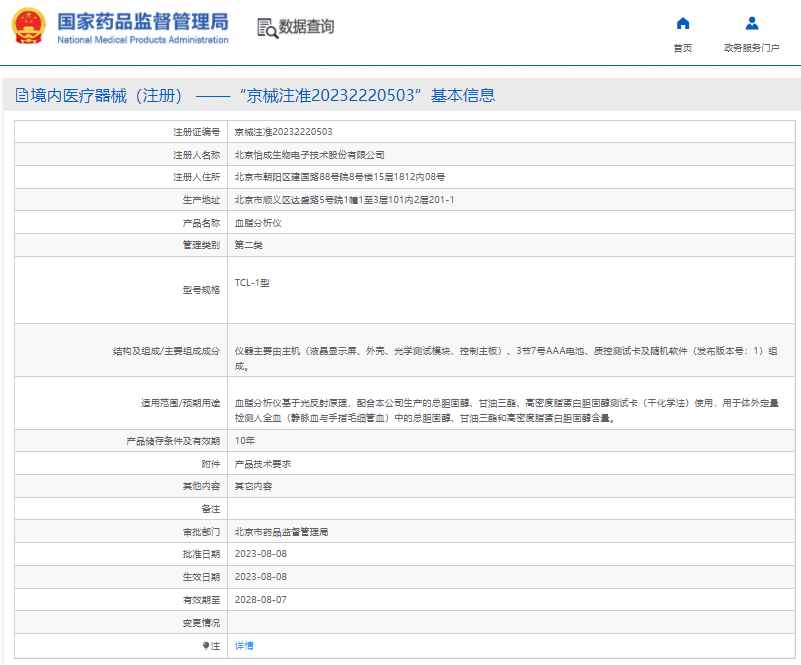The height and width of the screenshot is (665, 801).
Task: Click the 其他内容 row label
Action: coord(201,486)
